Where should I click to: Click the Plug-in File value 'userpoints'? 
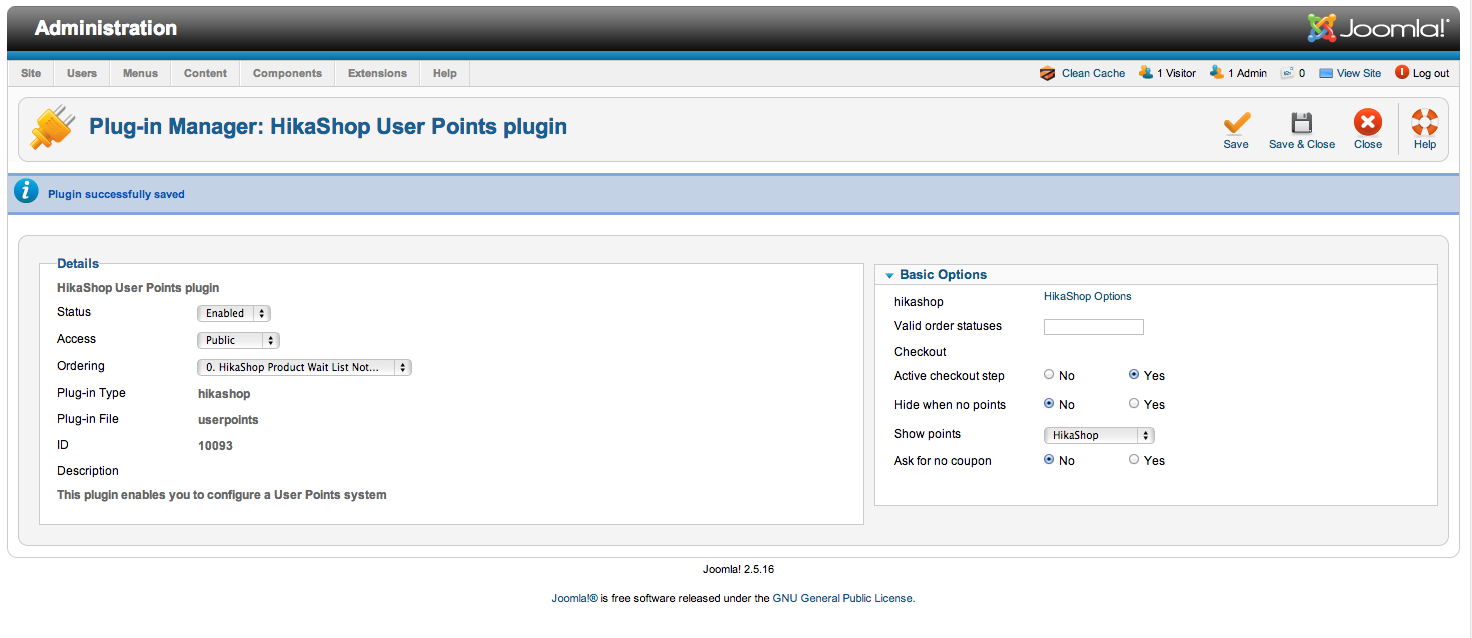(x=228, y=420)
